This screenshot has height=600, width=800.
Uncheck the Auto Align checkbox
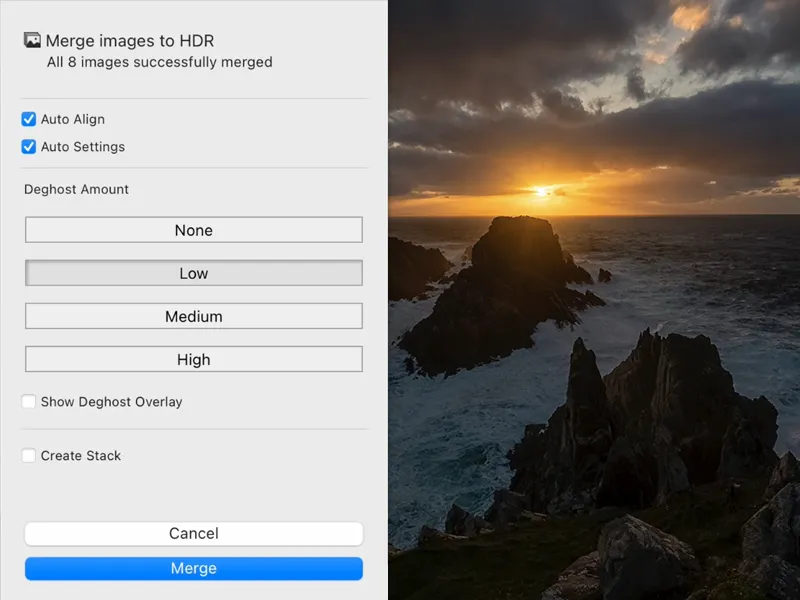click(x=29, y=119)
